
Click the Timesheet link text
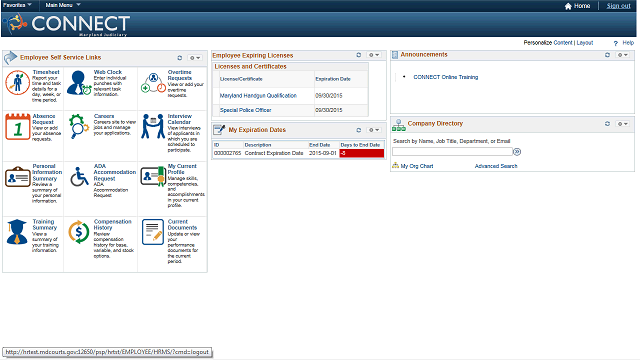click(x=46, y=72)
